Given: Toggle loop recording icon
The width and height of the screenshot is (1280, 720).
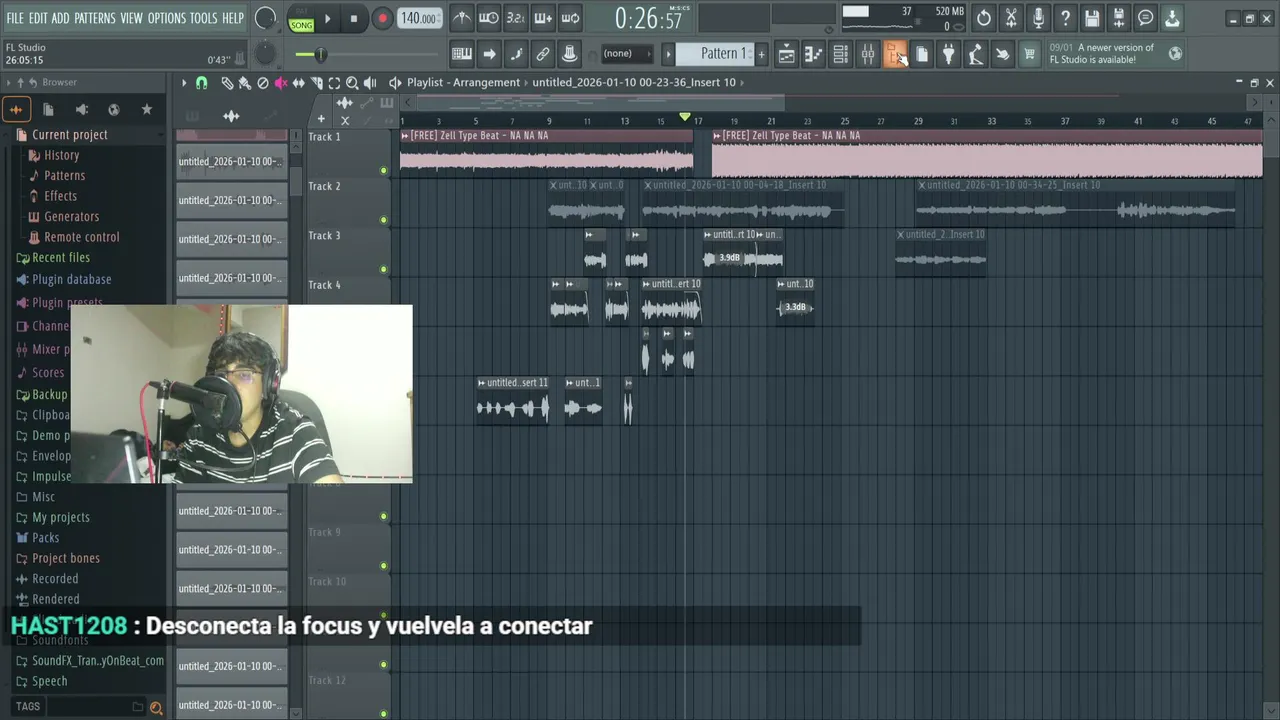Looking at the screenshot, I should coord(570,18).
